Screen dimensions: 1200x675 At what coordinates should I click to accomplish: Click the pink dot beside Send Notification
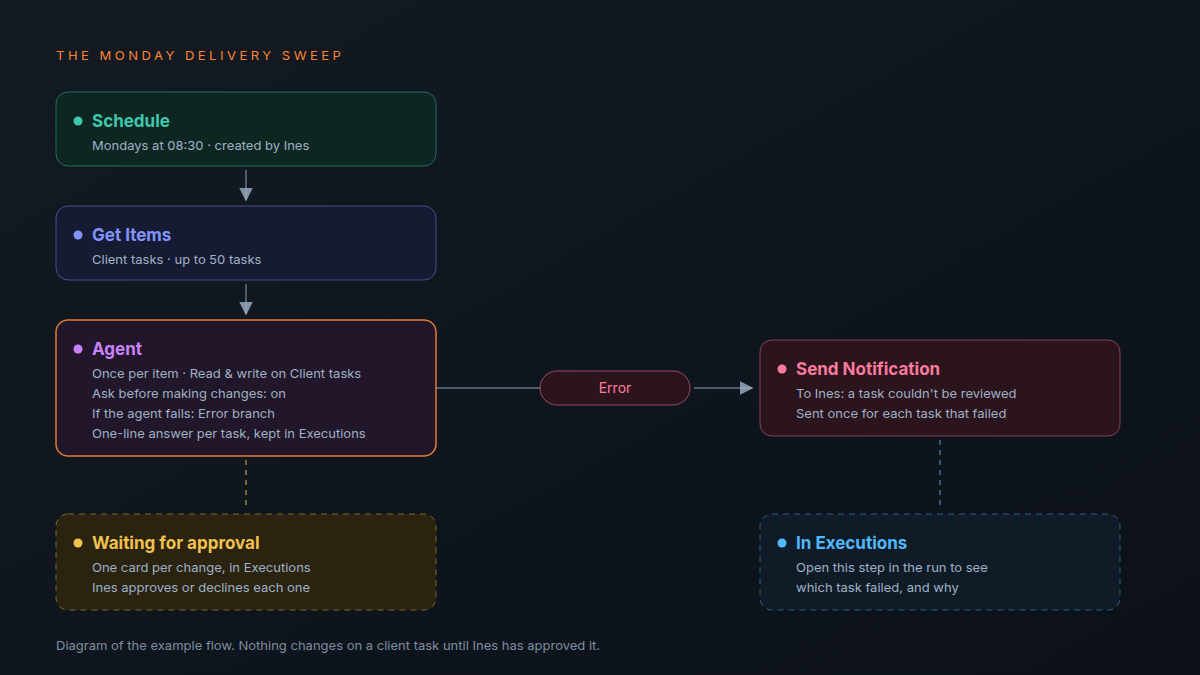[x=782, y=369]
